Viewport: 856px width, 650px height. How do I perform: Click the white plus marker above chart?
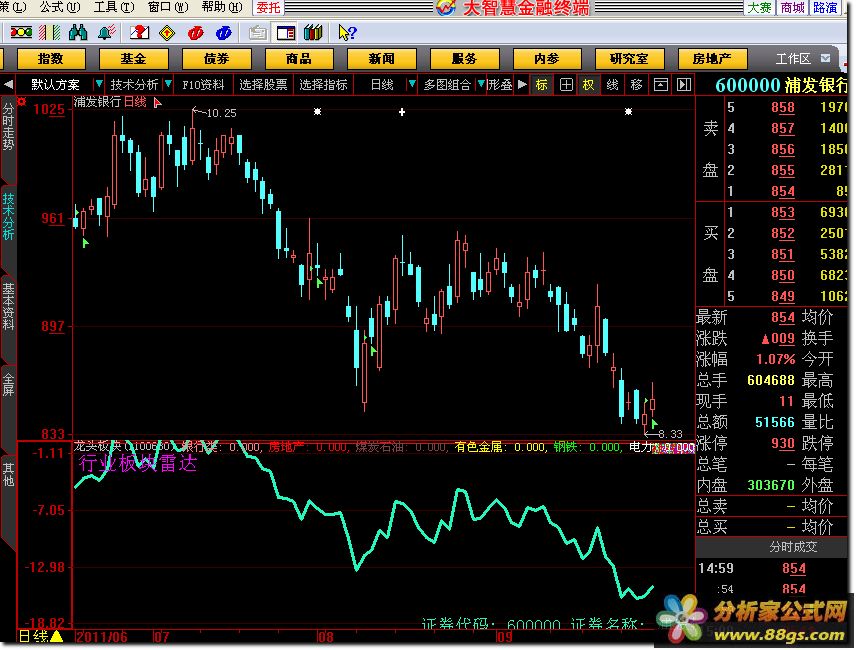402,112
